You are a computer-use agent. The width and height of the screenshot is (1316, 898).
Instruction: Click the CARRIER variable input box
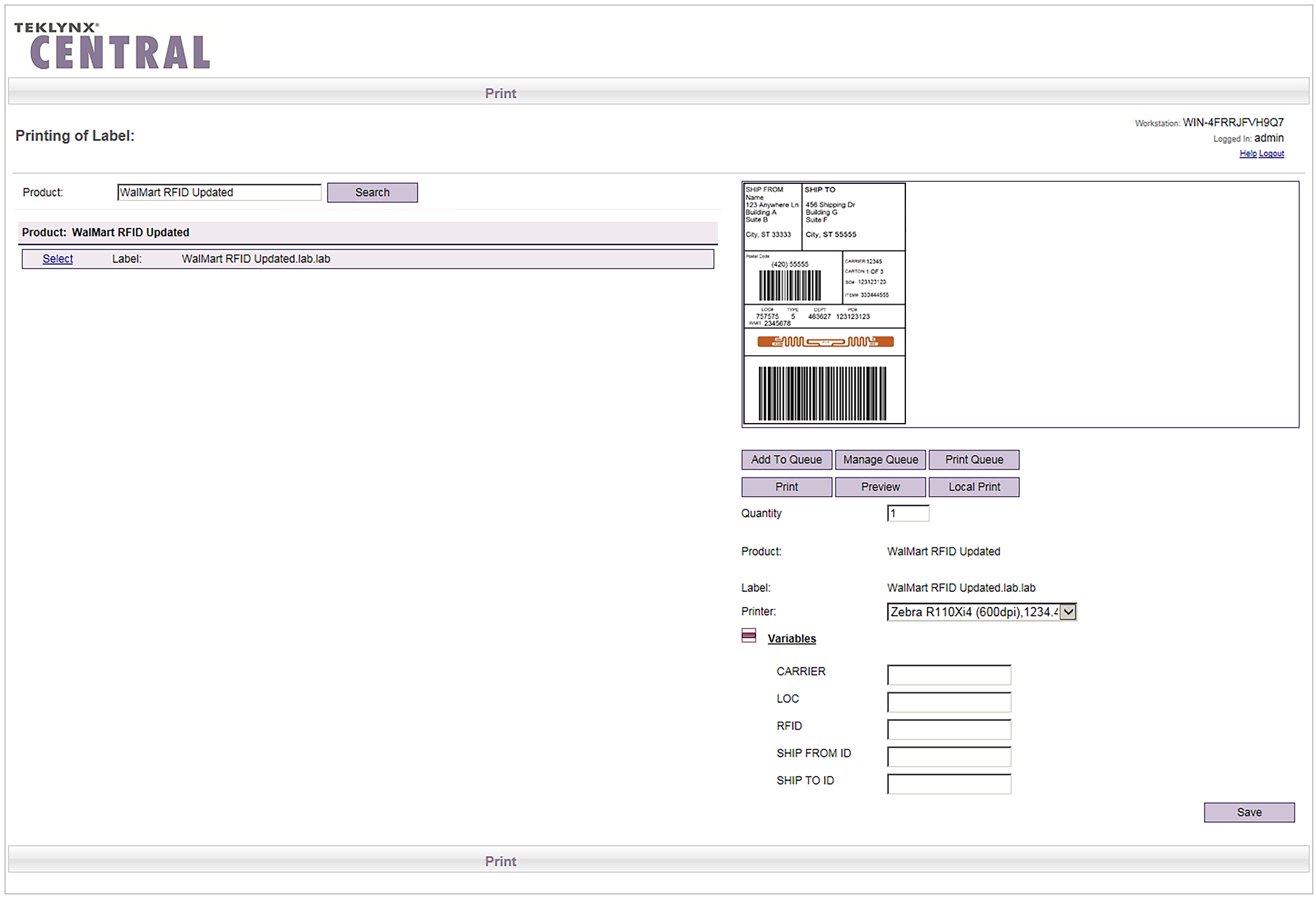pyautogui.click(x=949, y=674)
